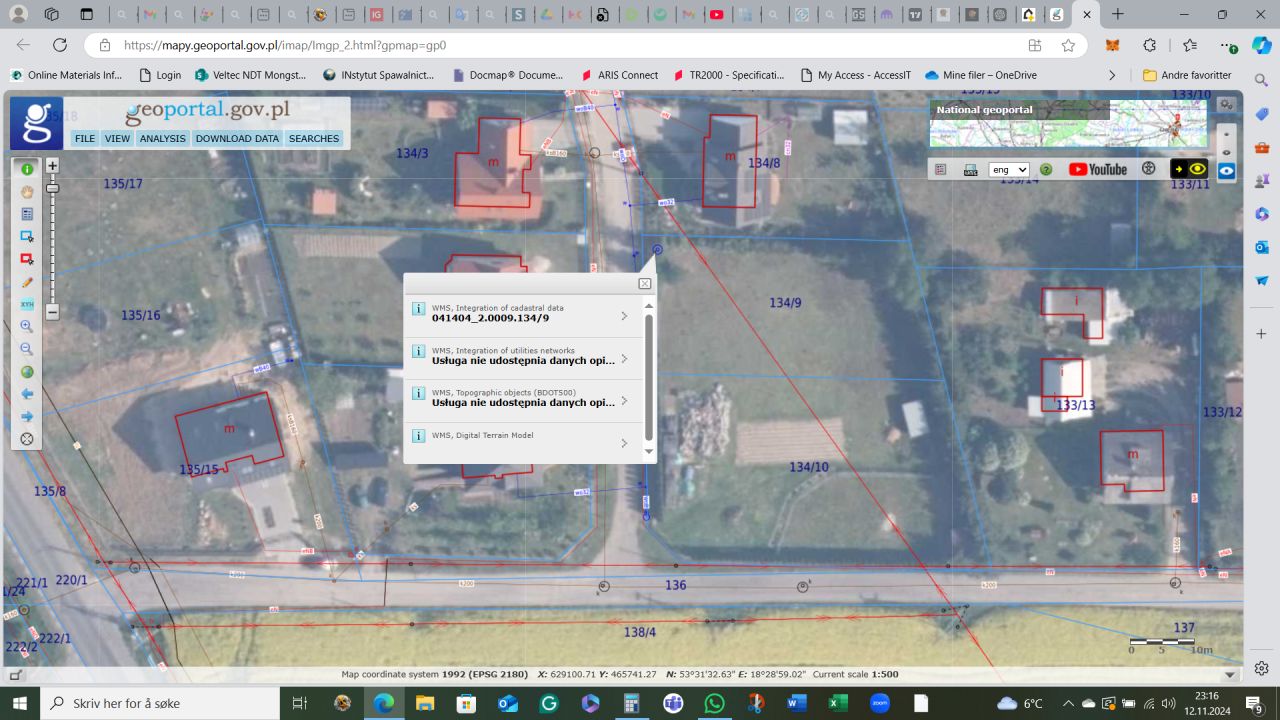The height and width of the screenshot is (720, 1280).
Task: Open Online Materials Inf... bookmark
Action: [x=66, y=75]
